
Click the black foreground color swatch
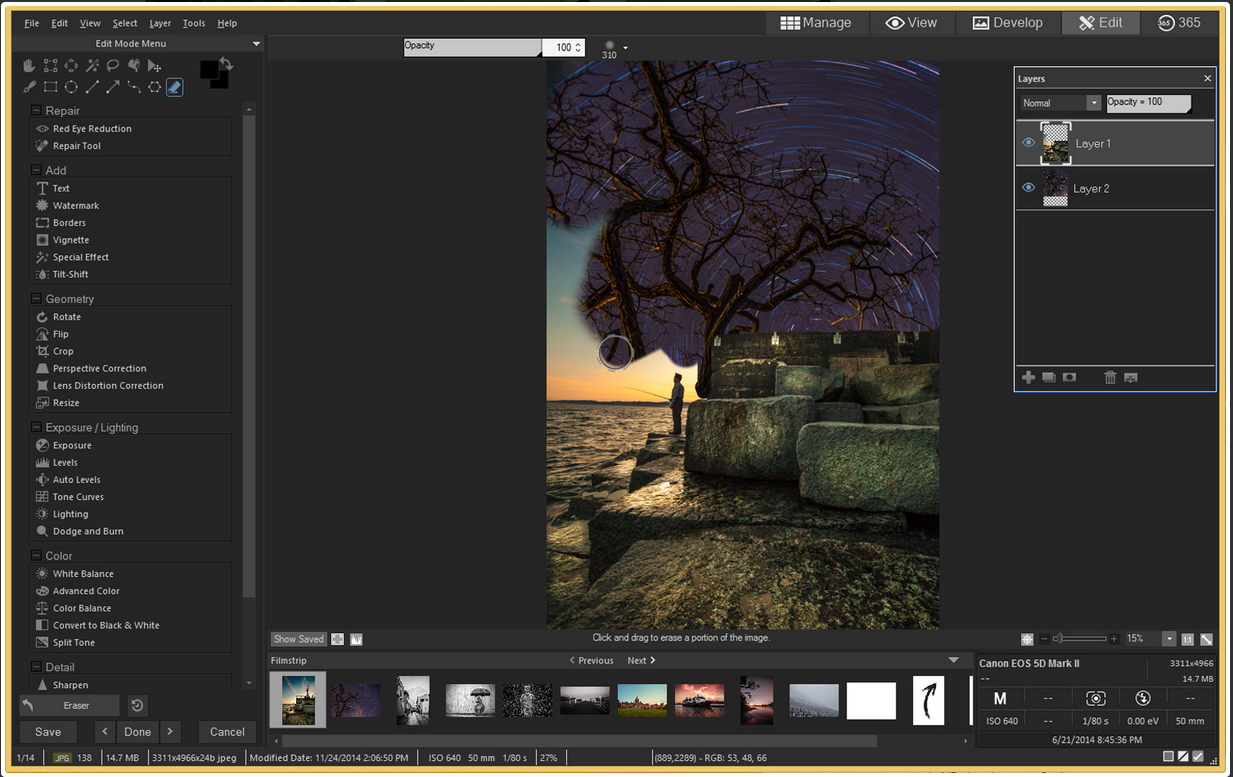point(210,70)
